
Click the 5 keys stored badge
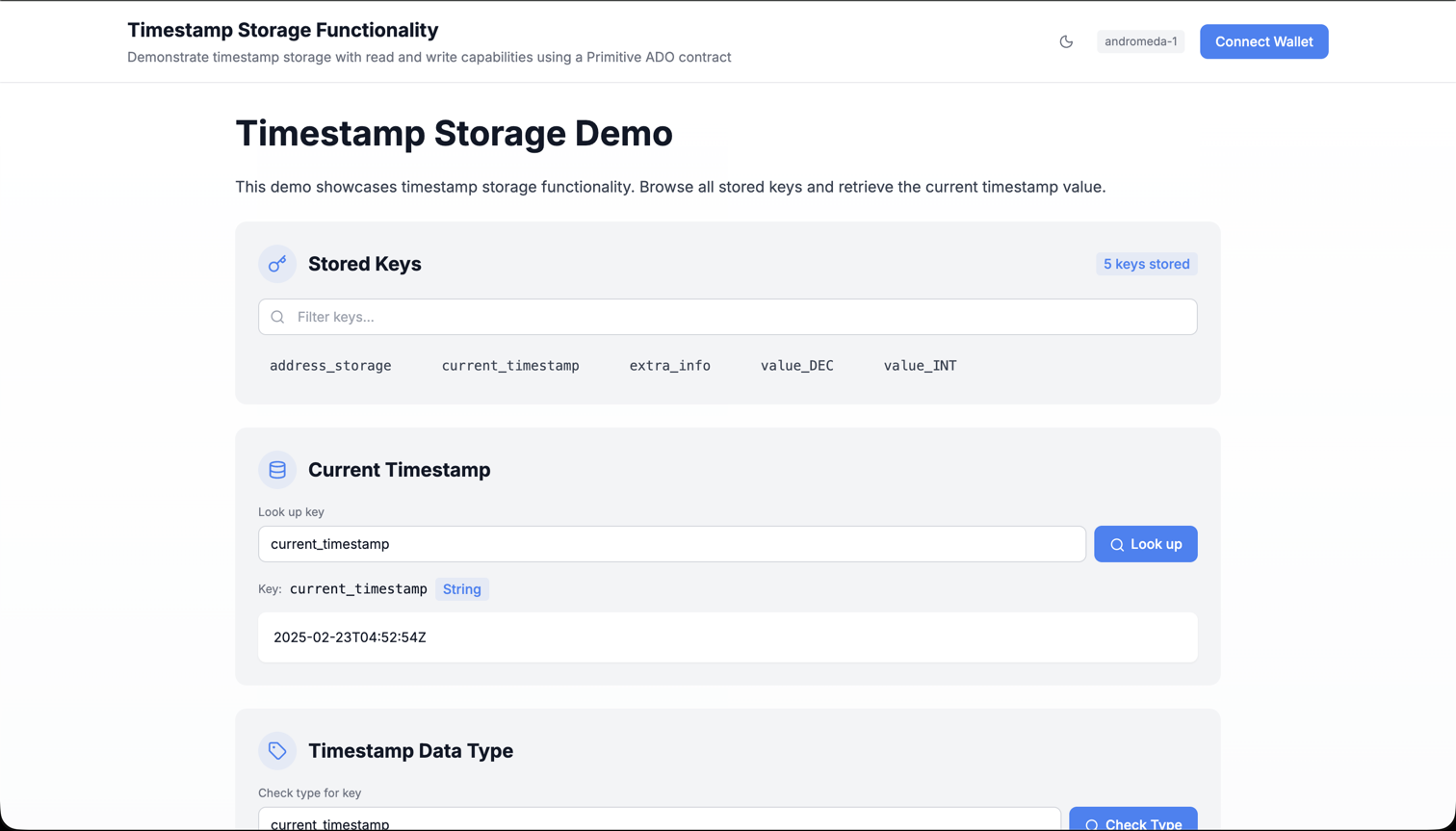pyautogui.click(x=1146, y=264)
